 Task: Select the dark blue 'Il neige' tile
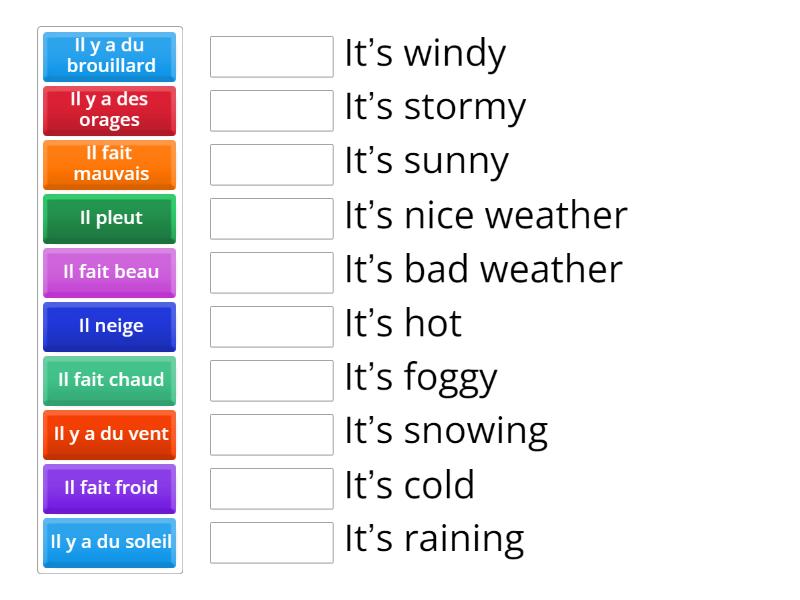[108, 326]
